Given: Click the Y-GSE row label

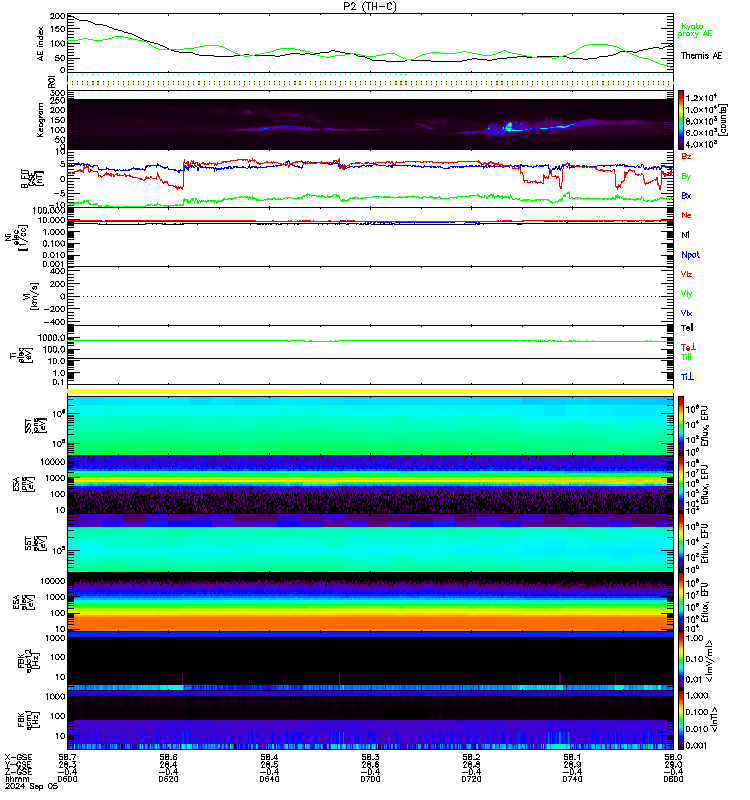Looking at the screenshot, I should coord(18,765).
